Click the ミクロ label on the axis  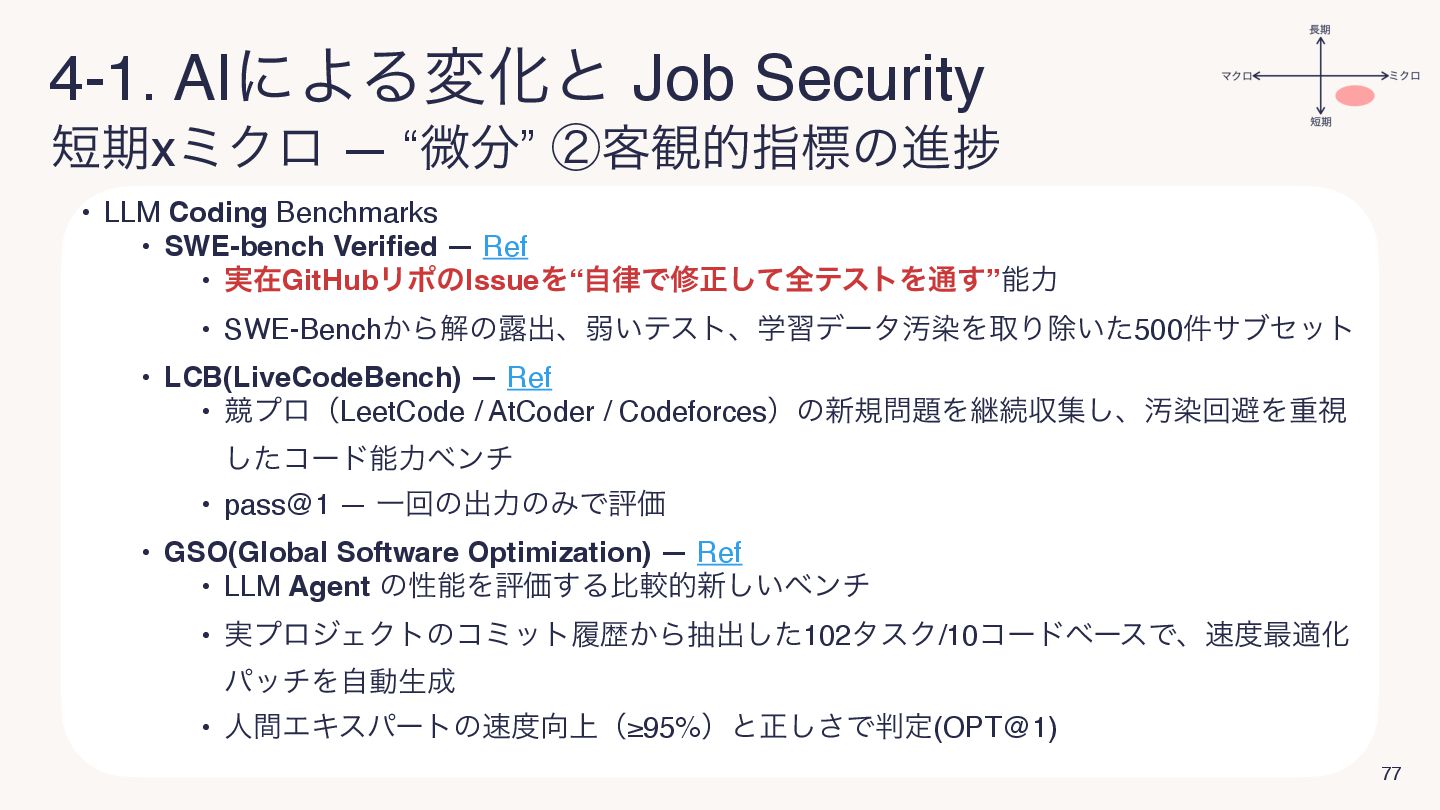(1404, 76)
